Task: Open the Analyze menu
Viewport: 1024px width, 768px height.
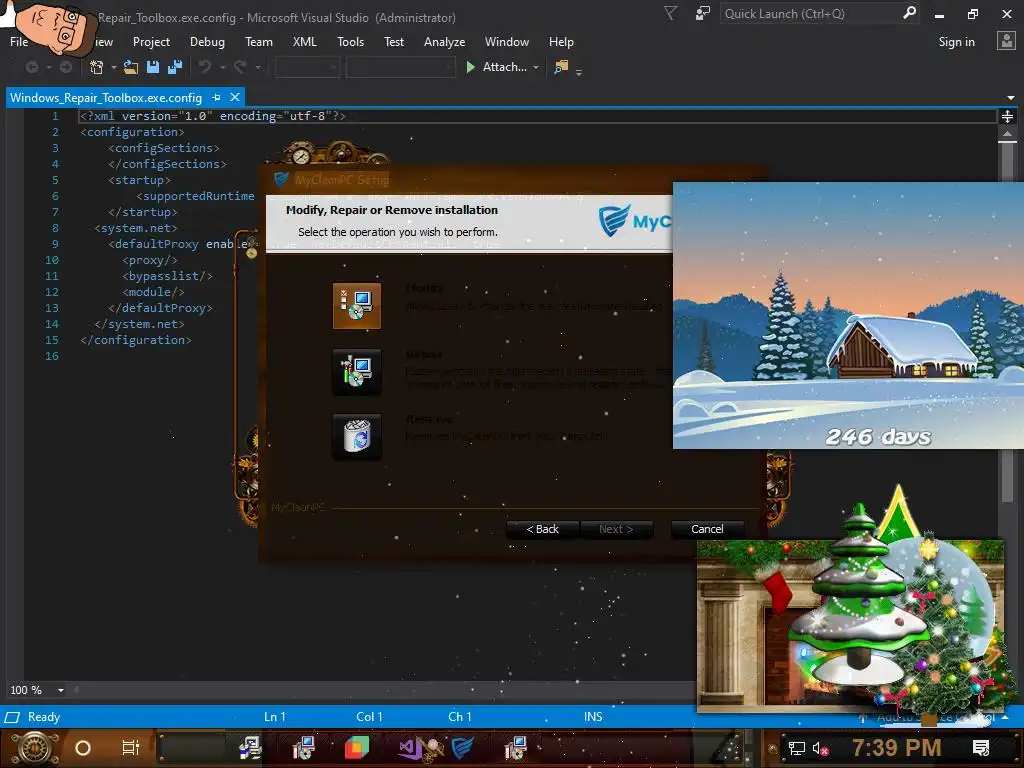Action: coord(444,42)
